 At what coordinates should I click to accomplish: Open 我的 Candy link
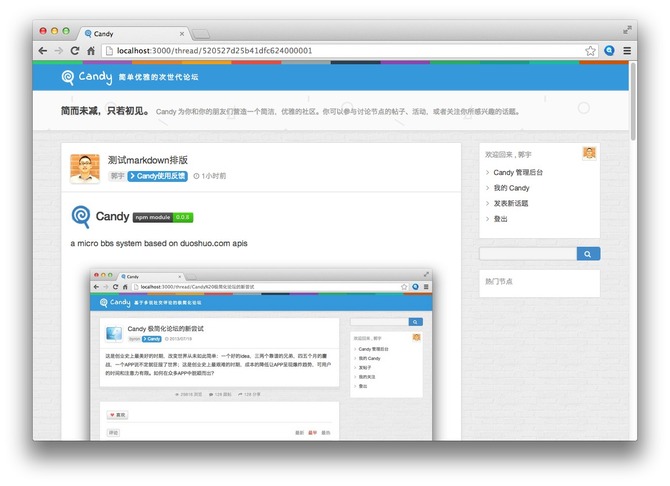[511, 188]
